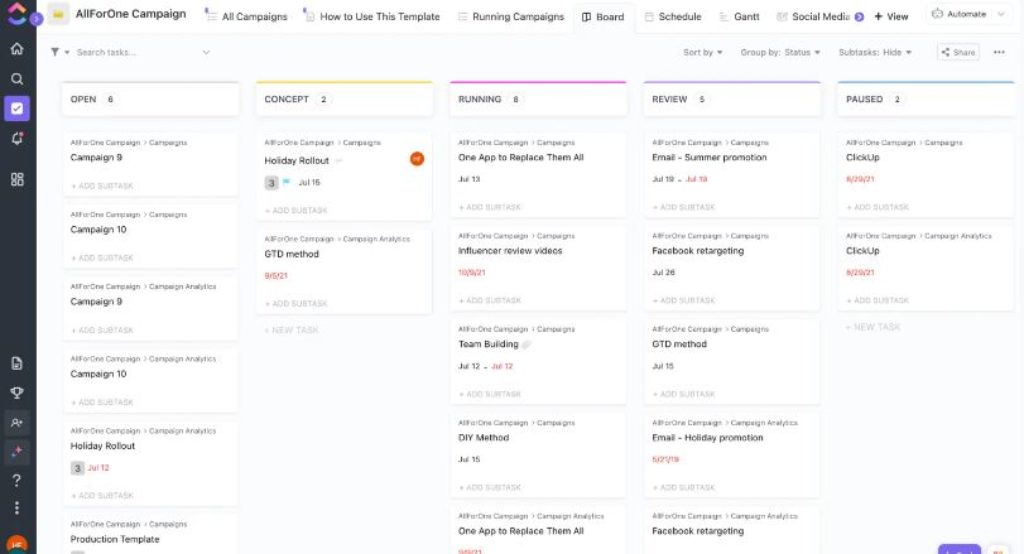Image resolution: width=1024 pixels, height=554 pixels.
Task: Click New Task in Paused column
Action: [x=873, y=327]
